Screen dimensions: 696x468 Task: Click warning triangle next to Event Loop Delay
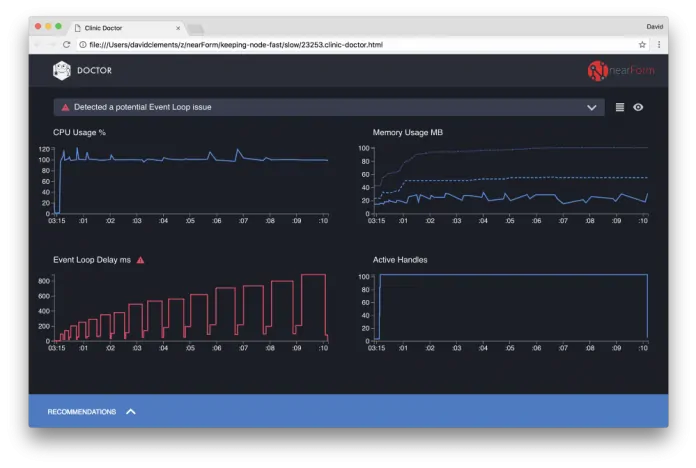pos(140,260)
